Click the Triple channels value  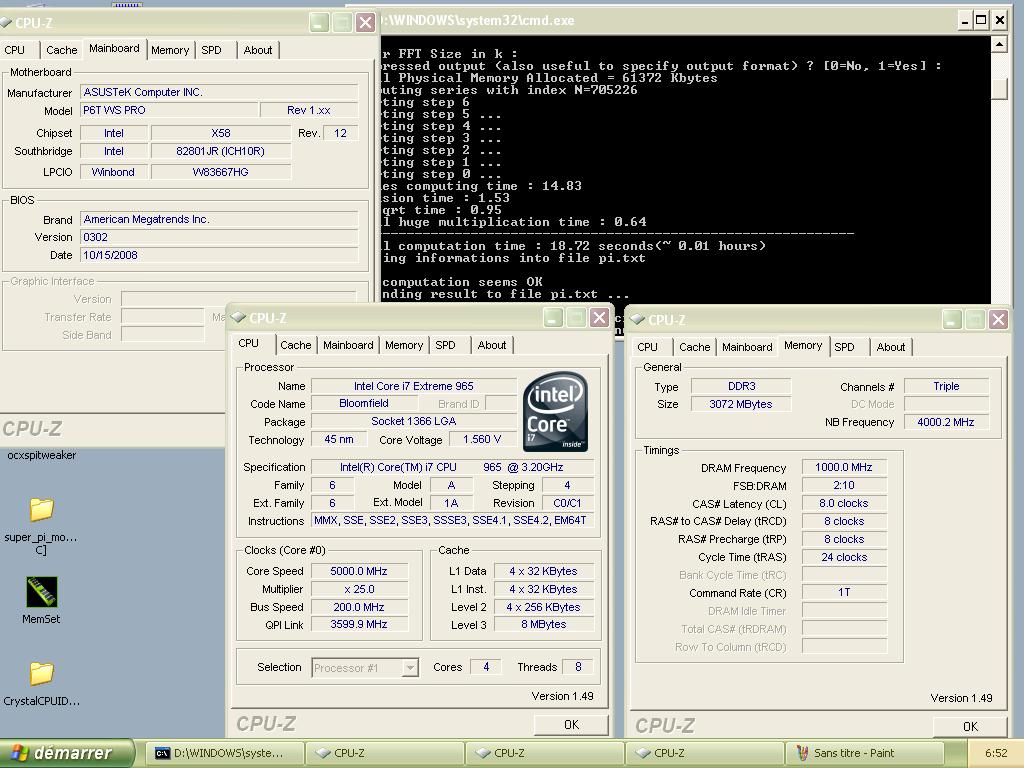click(946, 386)
